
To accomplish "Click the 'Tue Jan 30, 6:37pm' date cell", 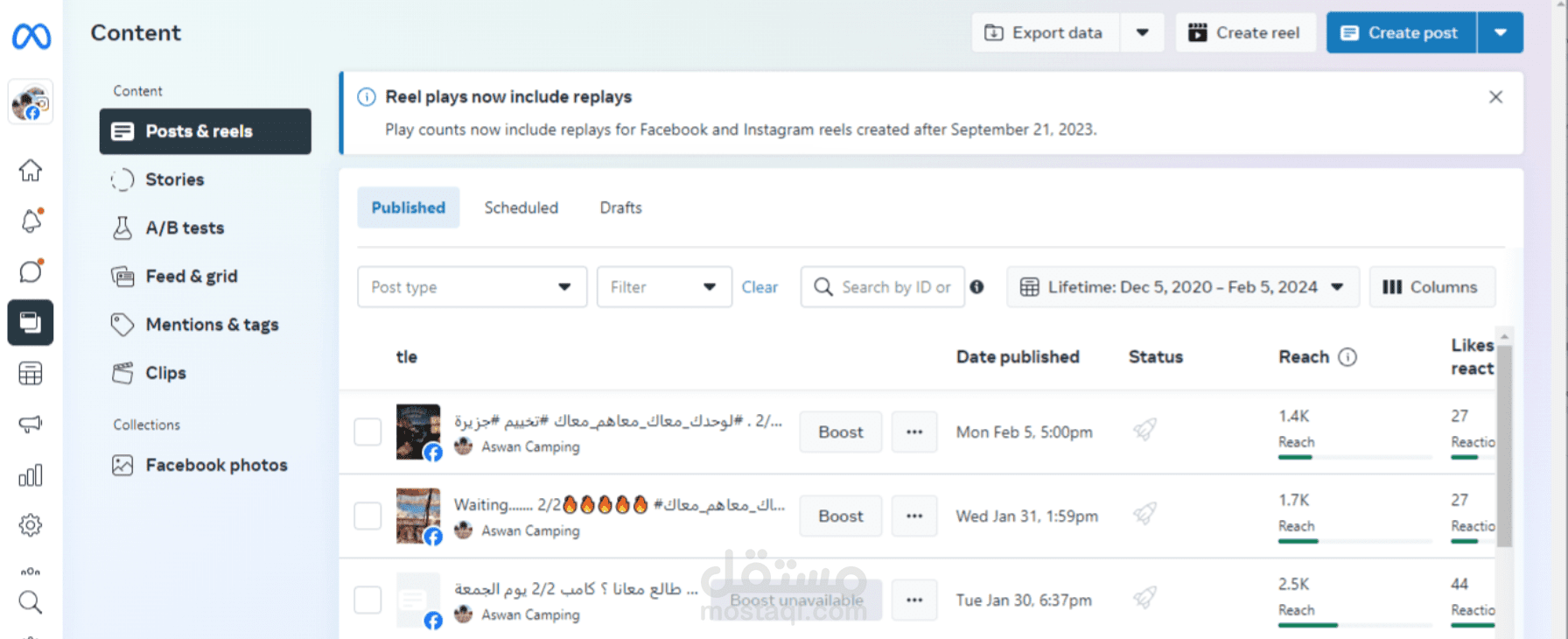I will point(1024,600).
